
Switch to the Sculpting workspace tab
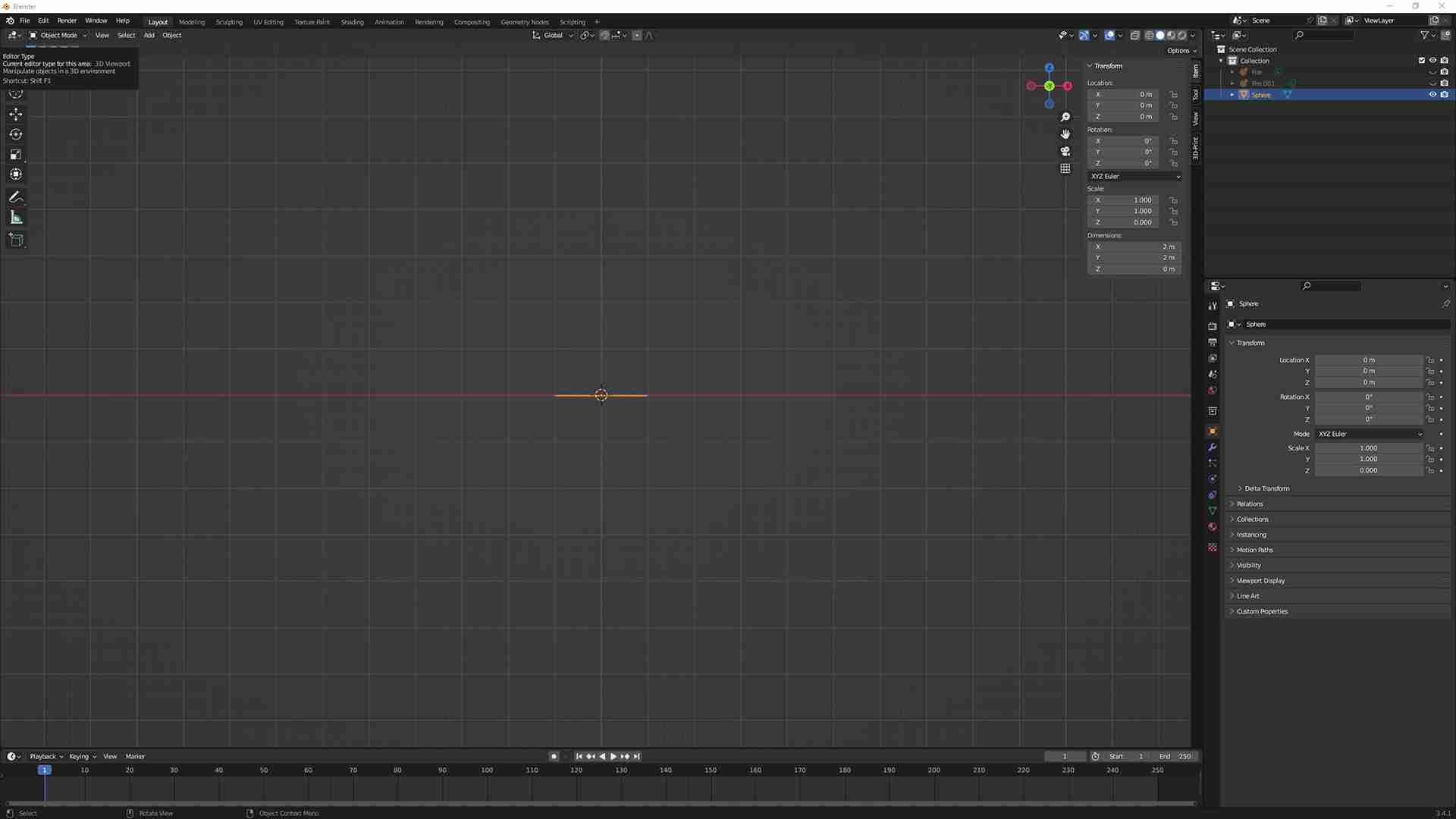click(x=229, y=22)
